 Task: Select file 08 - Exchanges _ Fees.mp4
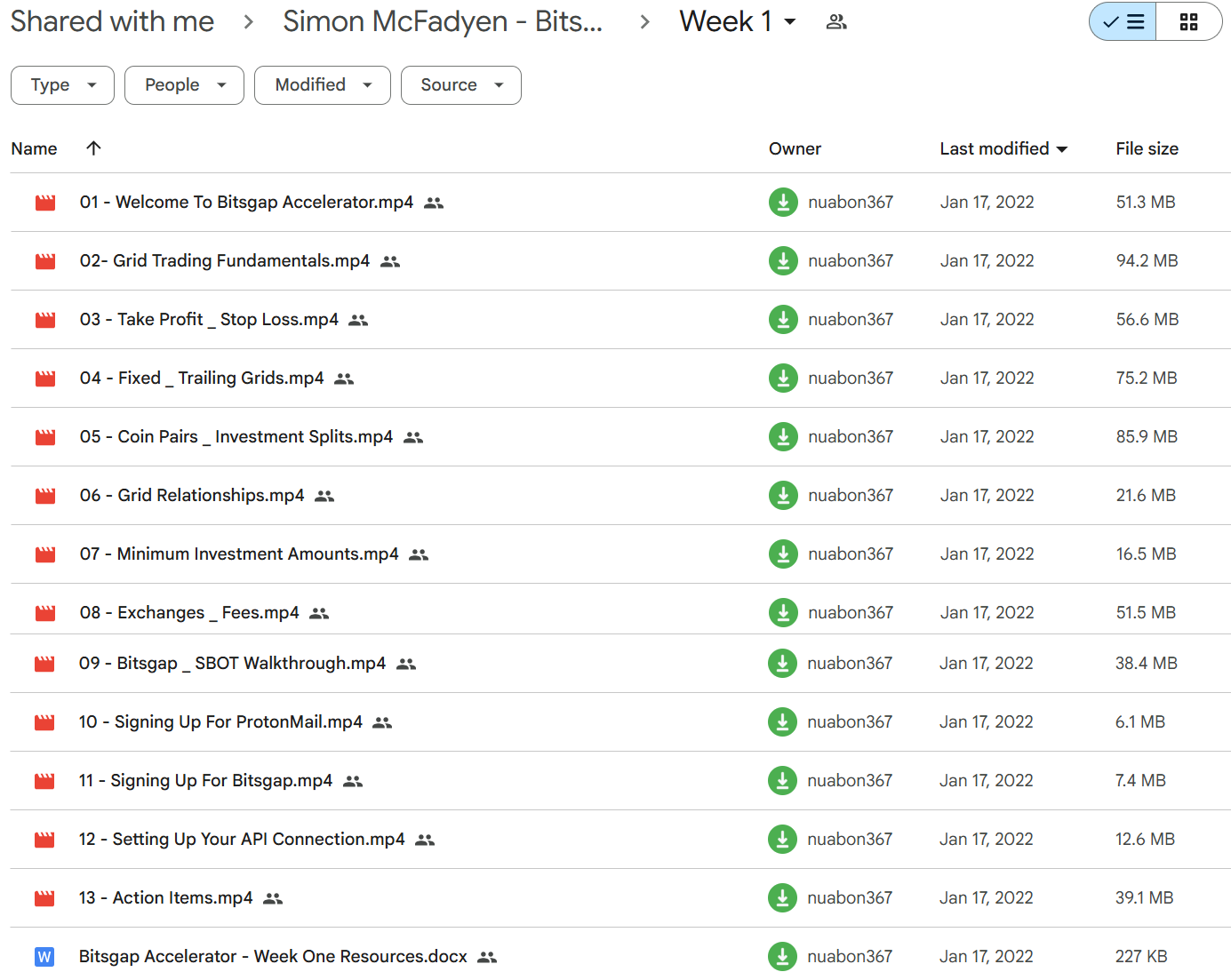(x=189, y=613)
